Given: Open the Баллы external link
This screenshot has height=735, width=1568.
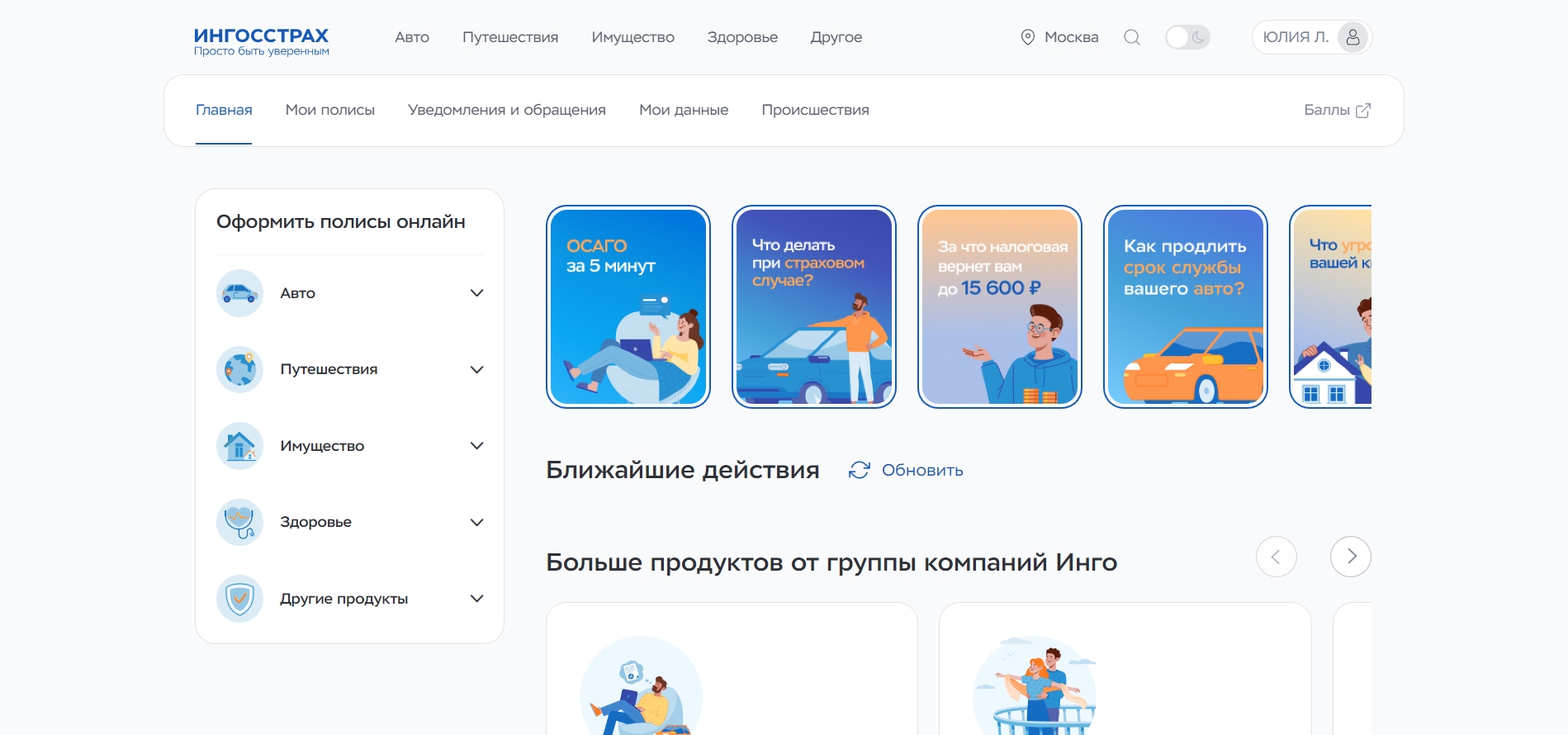Looking at the screenshot, I should [x=1337, y=110].
